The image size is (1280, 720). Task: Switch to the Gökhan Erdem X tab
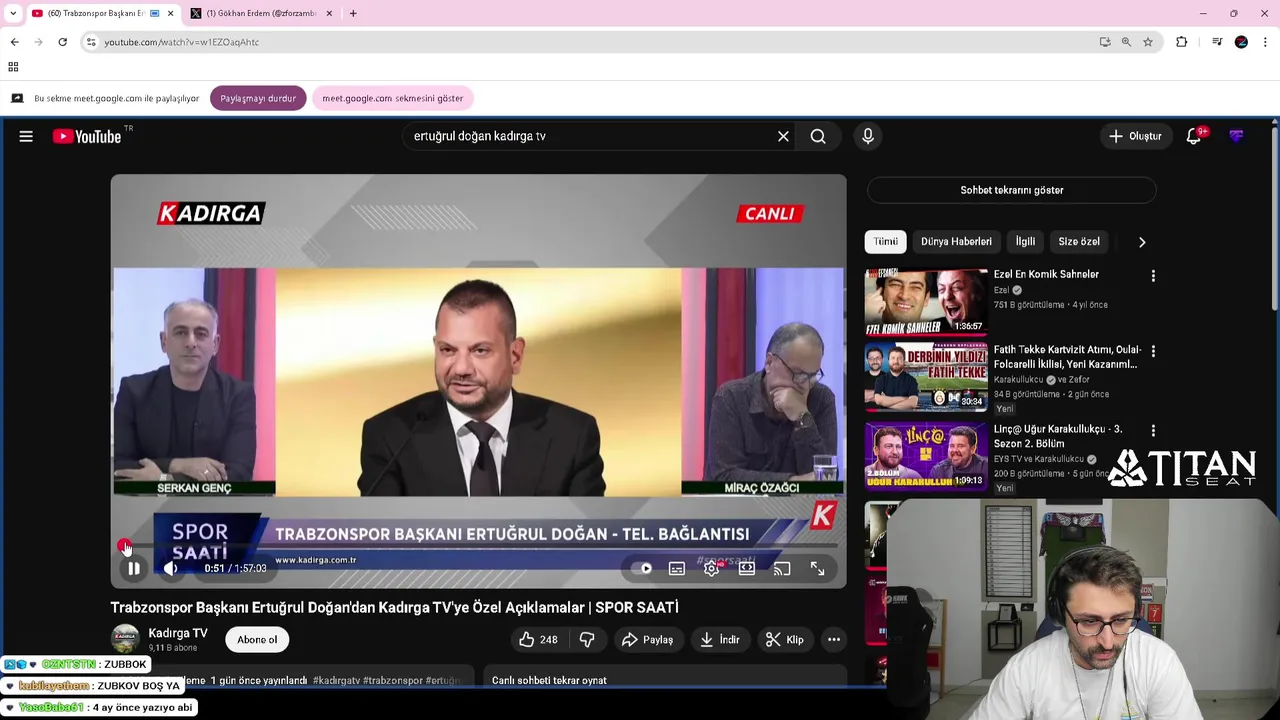(x=261, y=13)
